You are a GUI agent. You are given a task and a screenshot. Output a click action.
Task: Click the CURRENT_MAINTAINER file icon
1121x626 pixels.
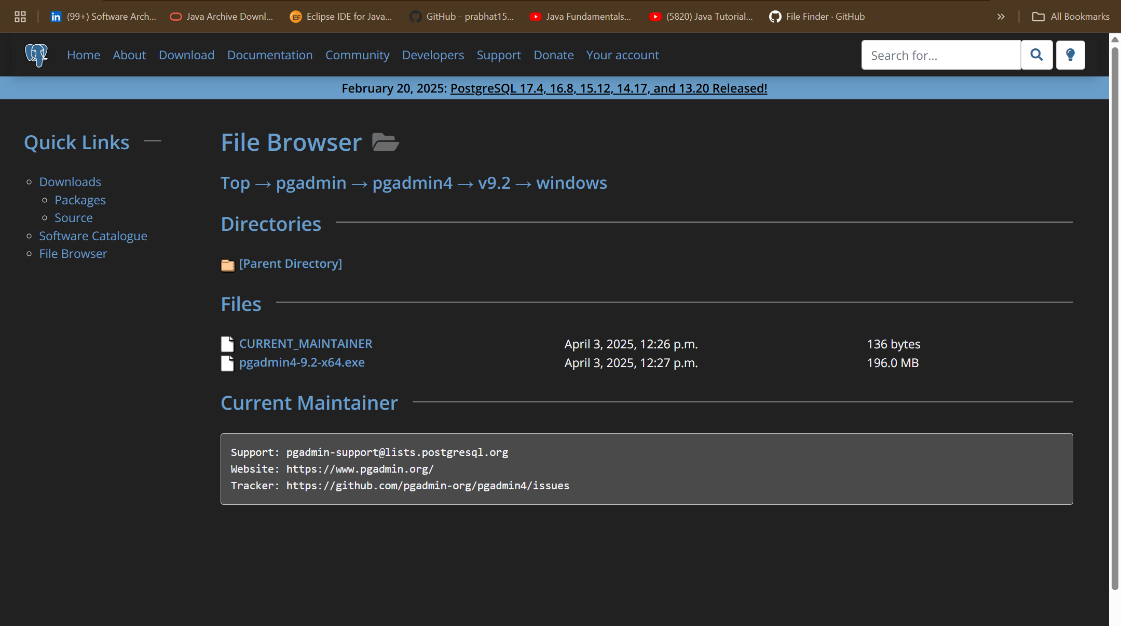click(227, 344)
